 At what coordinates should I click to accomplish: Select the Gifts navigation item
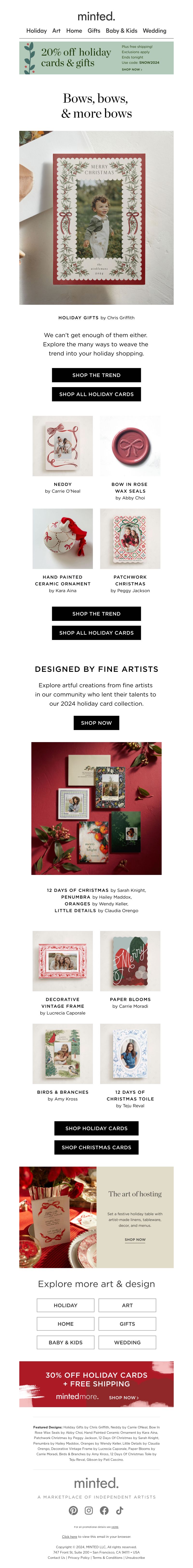pos(94,30)
